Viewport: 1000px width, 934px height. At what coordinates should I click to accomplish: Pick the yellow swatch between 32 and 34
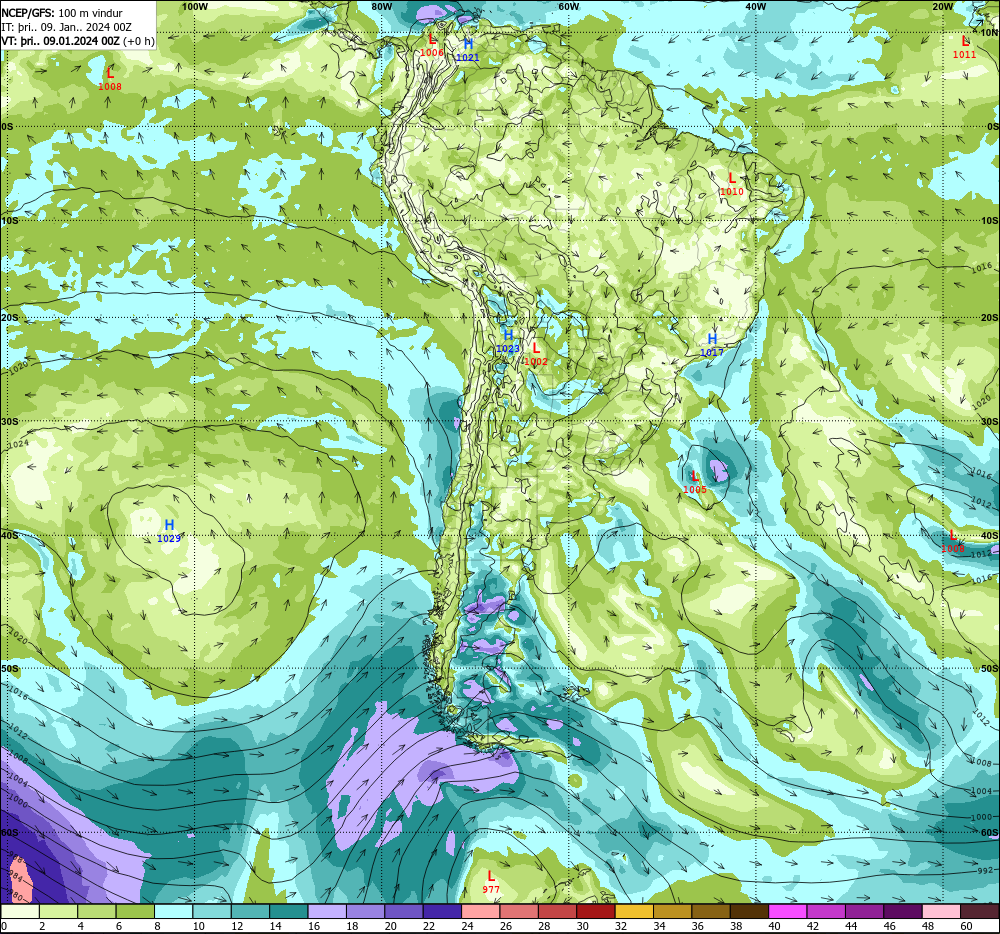click(635, 912)
